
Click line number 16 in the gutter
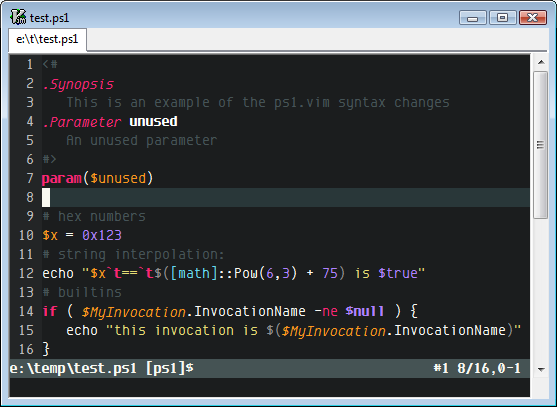26,349
